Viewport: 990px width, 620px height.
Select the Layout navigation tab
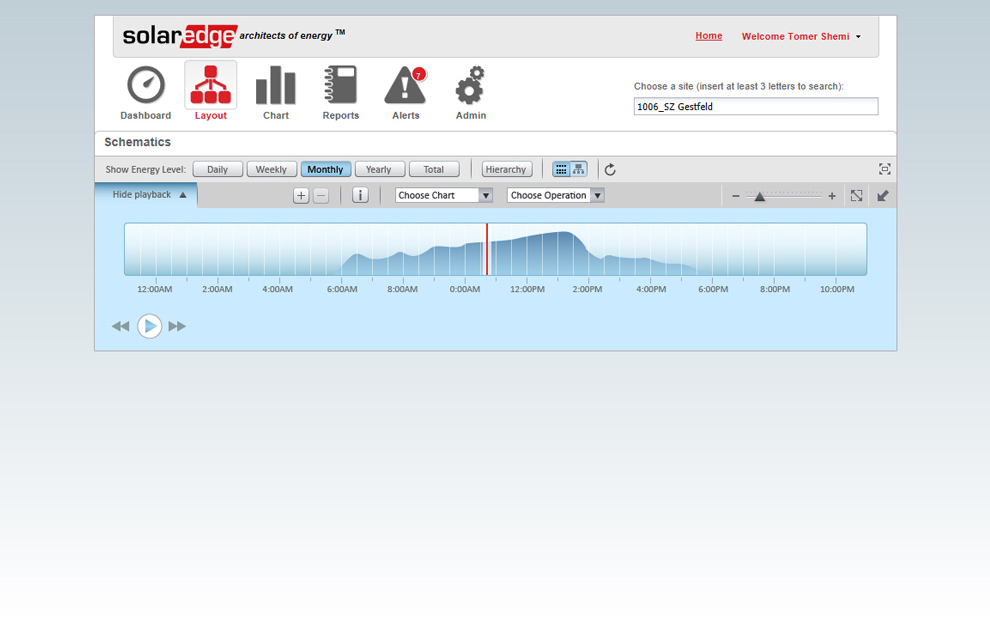[x=211, y=92]
